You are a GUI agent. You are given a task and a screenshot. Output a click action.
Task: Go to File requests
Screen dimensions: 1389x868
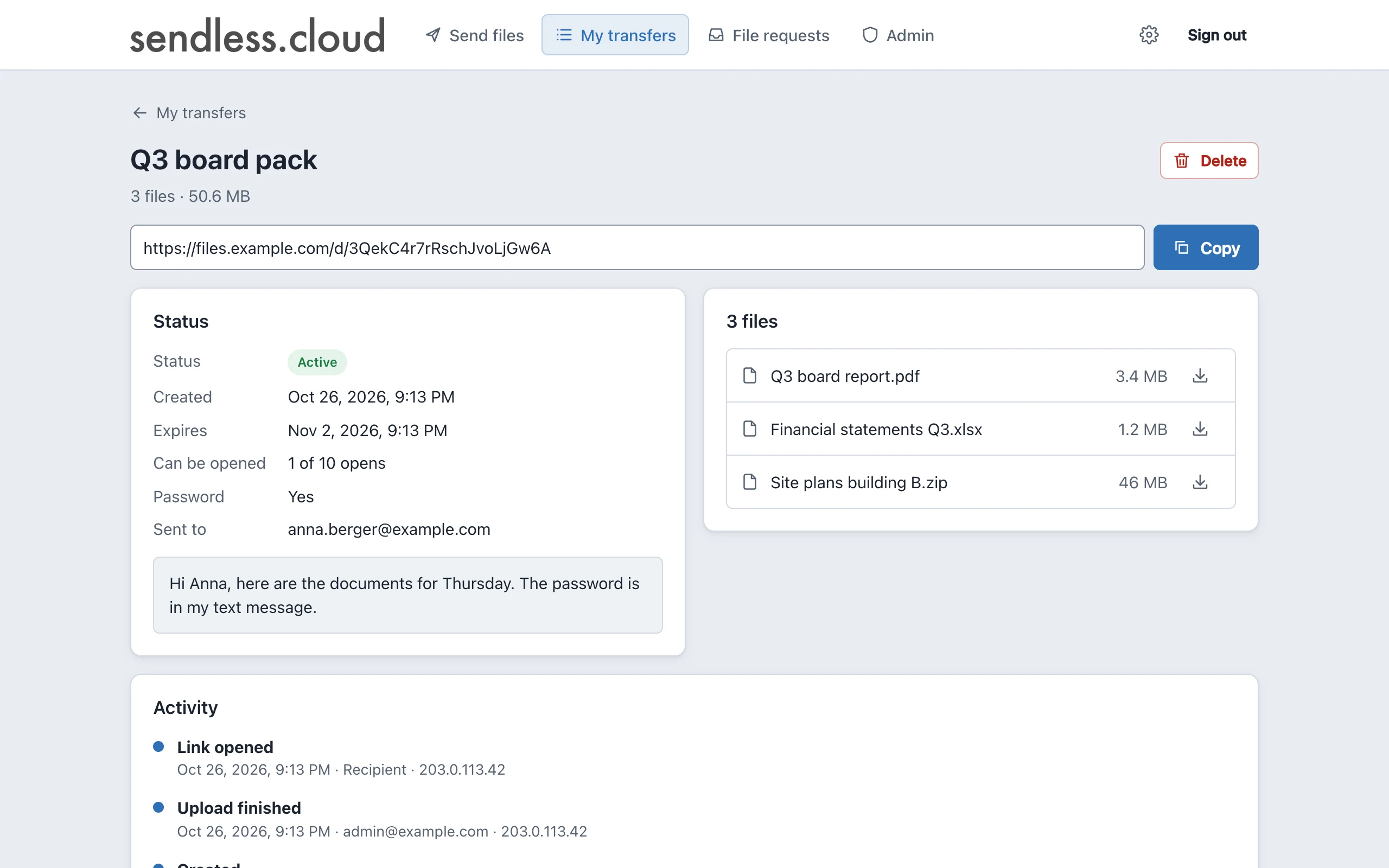tap(768, 35)
